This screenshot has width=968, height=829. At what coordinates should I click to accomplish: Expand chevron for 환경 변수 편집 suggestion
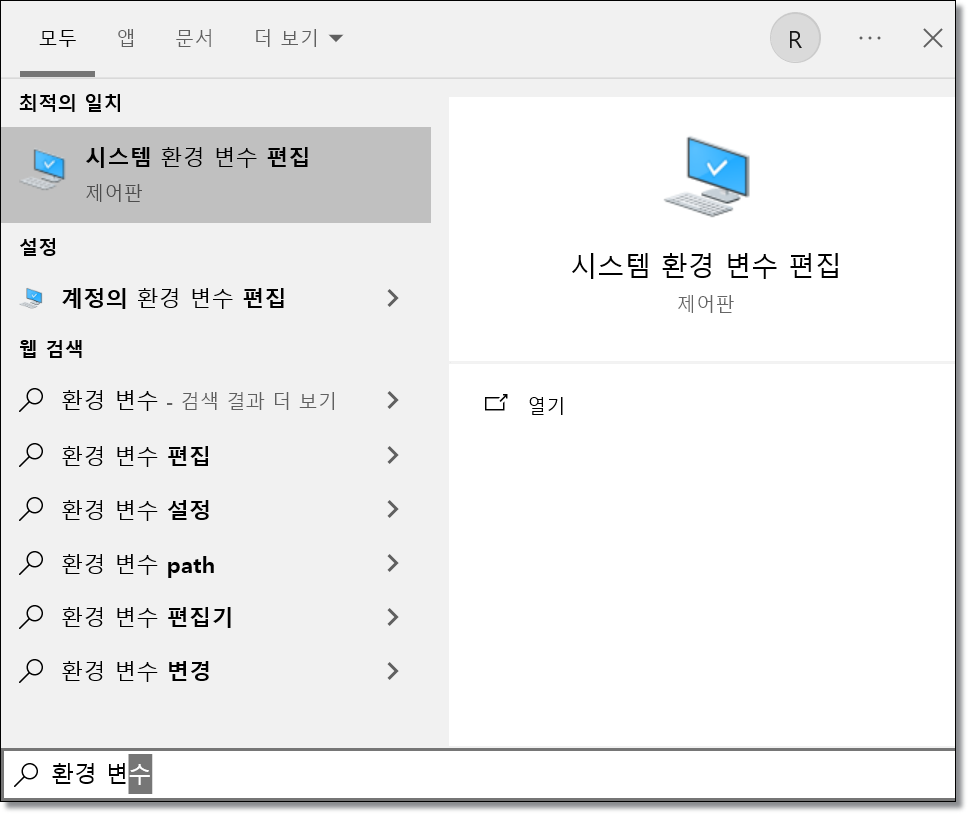click(393, 456)
